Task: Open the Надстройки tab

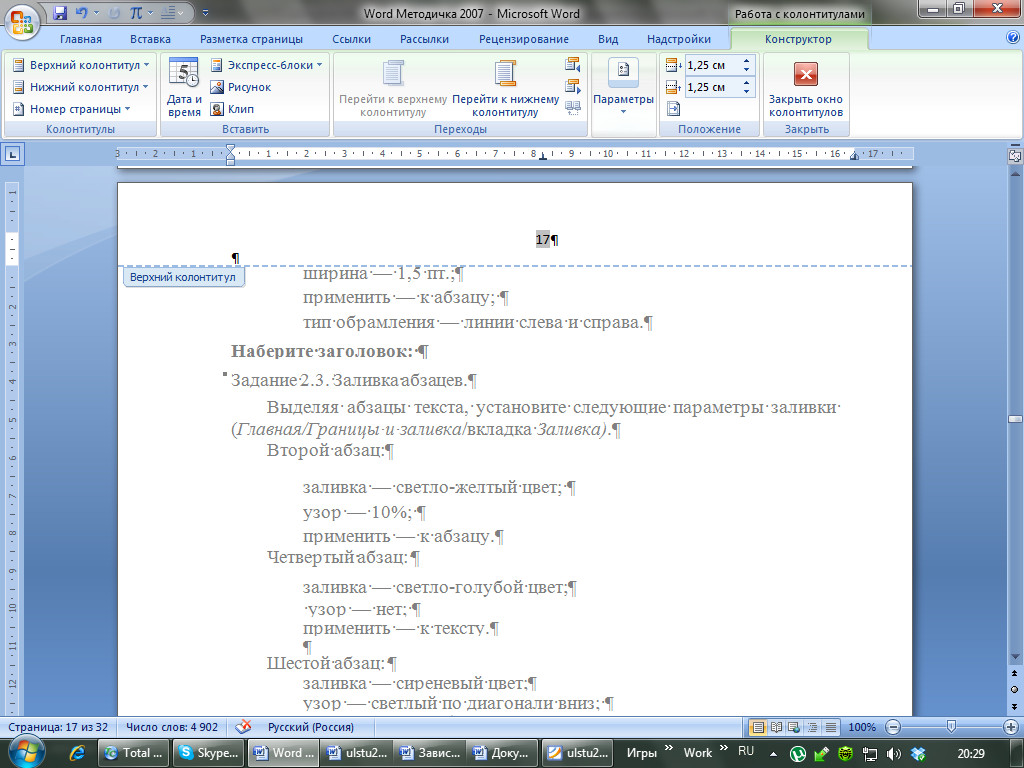Action: pyautogui.click(x=679, y=39)
